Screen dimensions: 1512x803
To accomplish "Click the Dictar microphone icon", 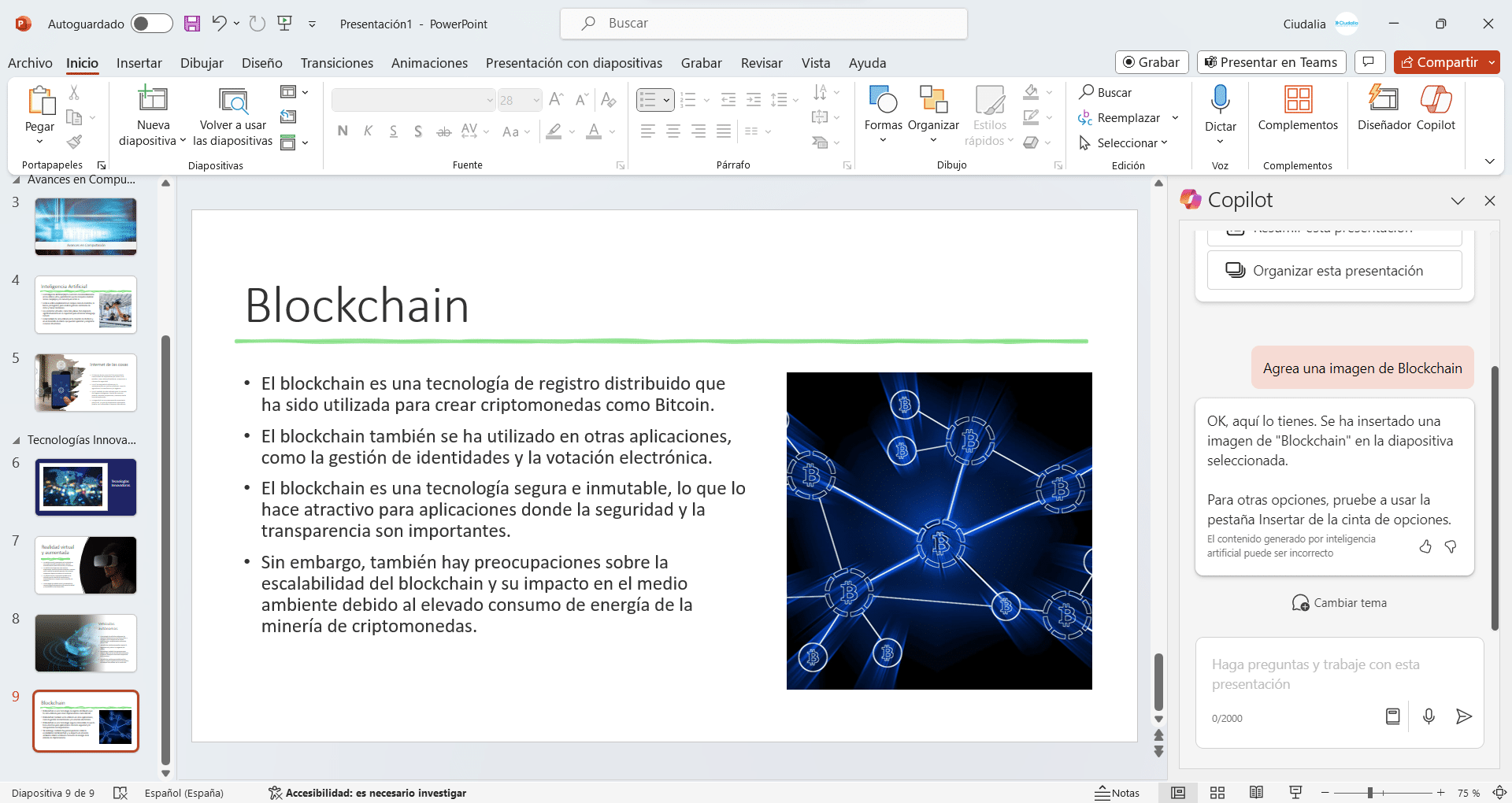I will point(1220,100).
